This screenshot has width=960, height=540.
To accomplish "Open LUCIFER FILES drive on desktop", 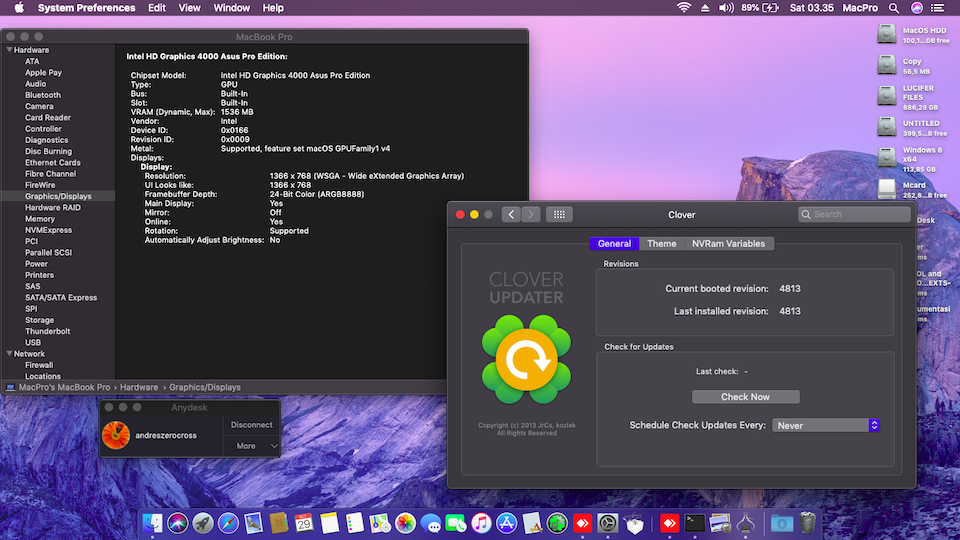I will 887,96.
